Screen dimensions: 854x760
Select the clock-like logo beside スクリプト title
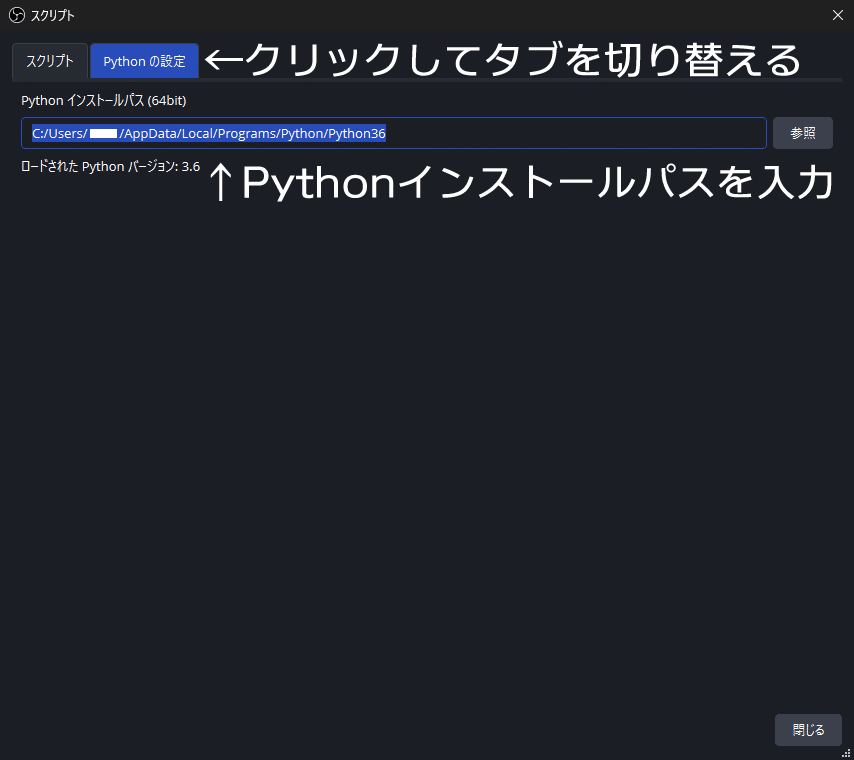click(15, 15)
